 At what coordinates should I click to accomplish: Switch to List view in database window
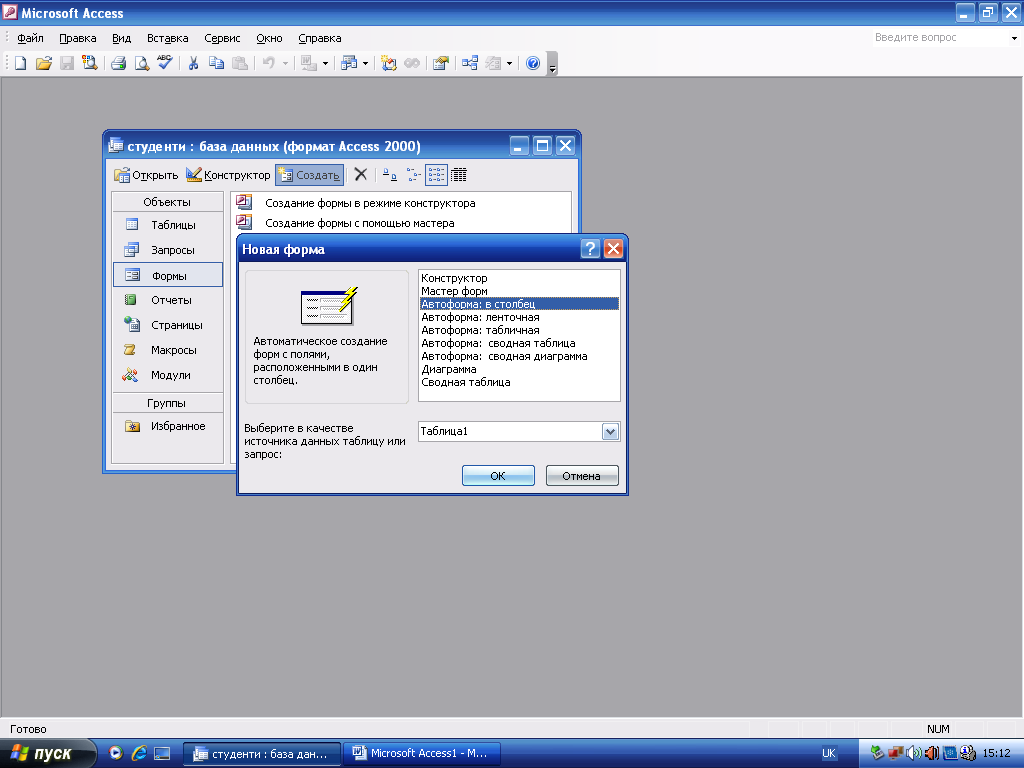tap(436, 174)
